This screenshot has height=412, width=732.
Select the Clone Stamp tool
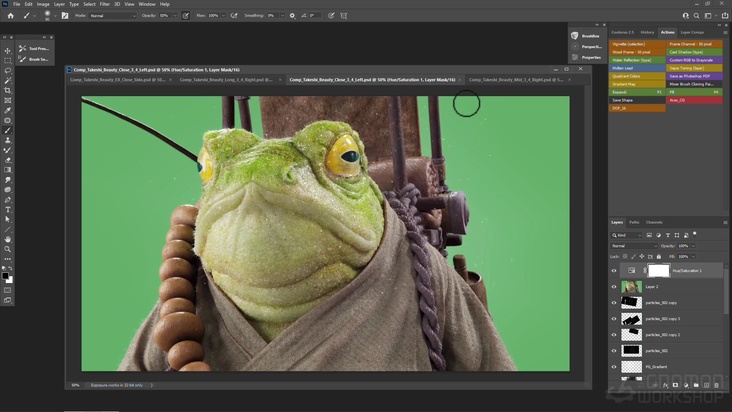7,140
